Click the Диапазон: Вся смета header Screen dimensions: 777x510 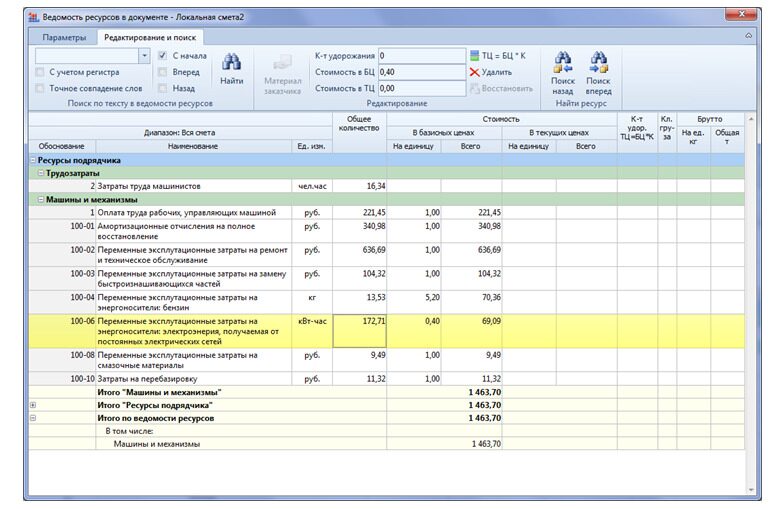click(x=180, y=133)
